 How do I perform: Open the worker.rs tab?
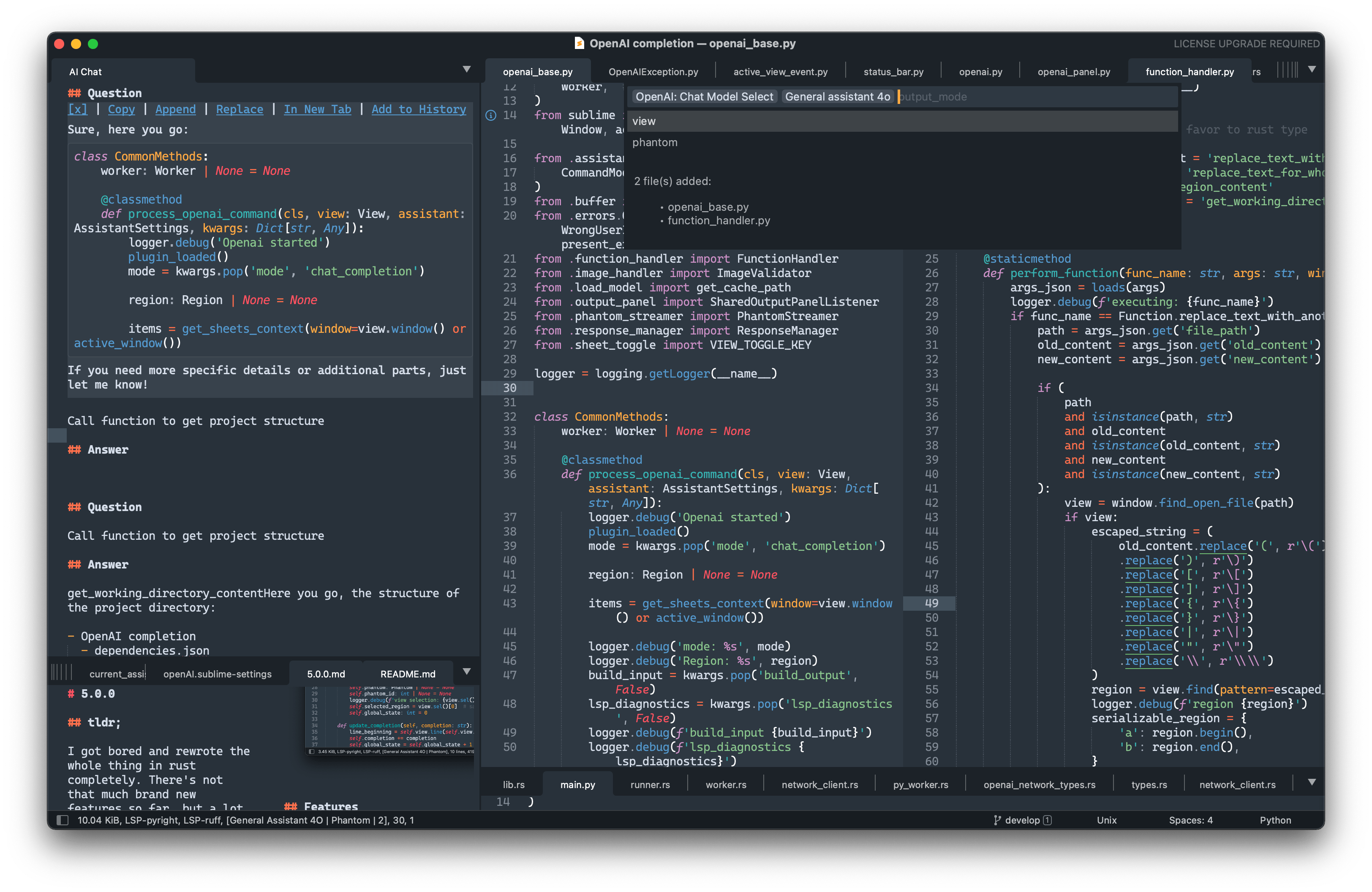[726, 784]
